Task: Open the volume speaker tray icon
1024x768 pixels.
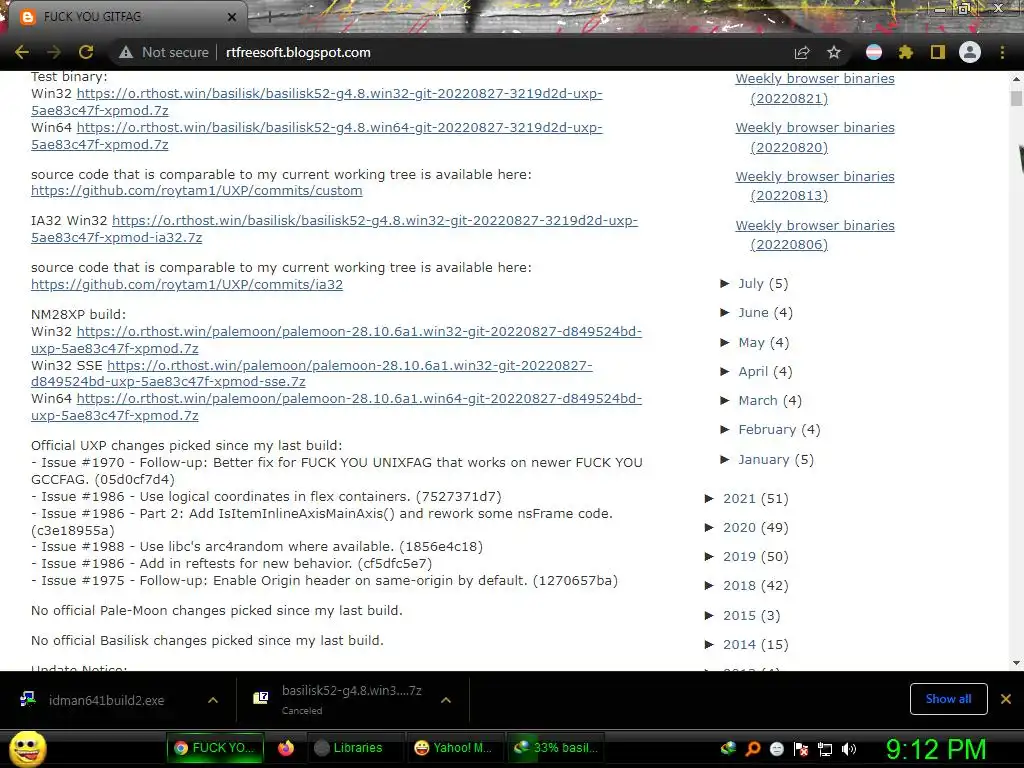Action: click(849, 749)
